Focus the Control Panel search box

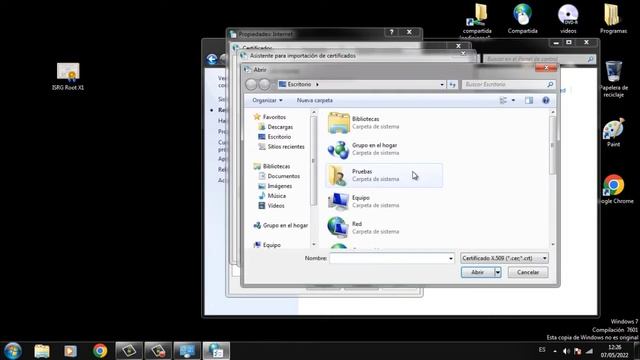pos(539,59)
